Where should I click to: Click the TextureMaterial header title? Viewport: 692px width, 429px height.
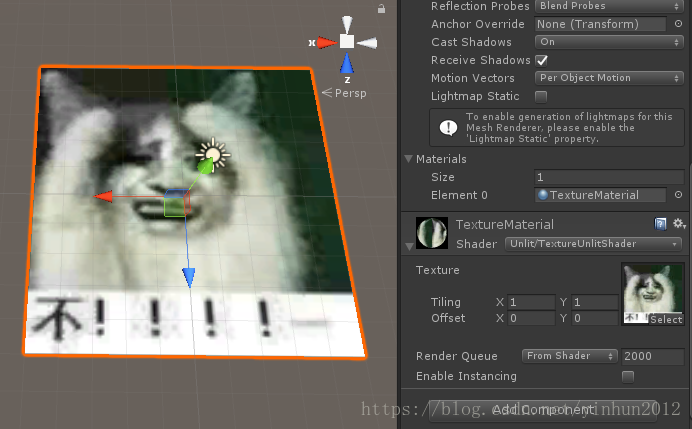click(x=505, y=225)
